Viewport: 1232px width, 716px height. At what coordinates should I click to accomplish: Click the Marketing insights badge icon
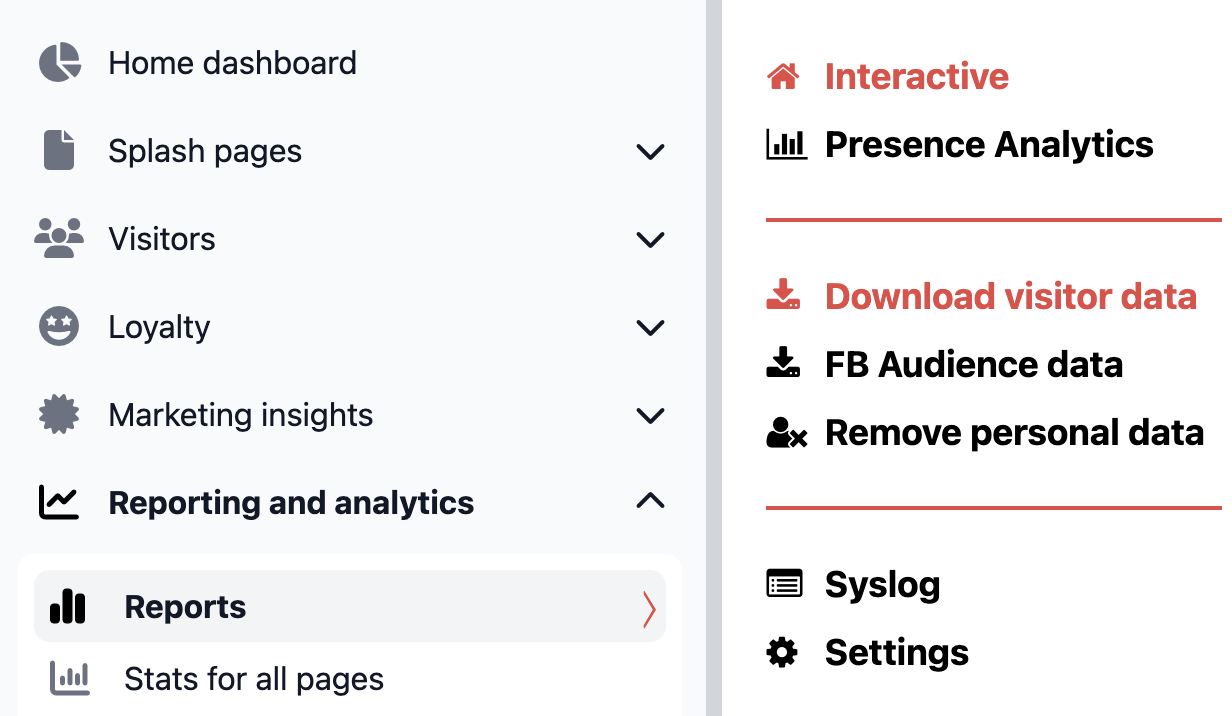(x=59, y=415)
